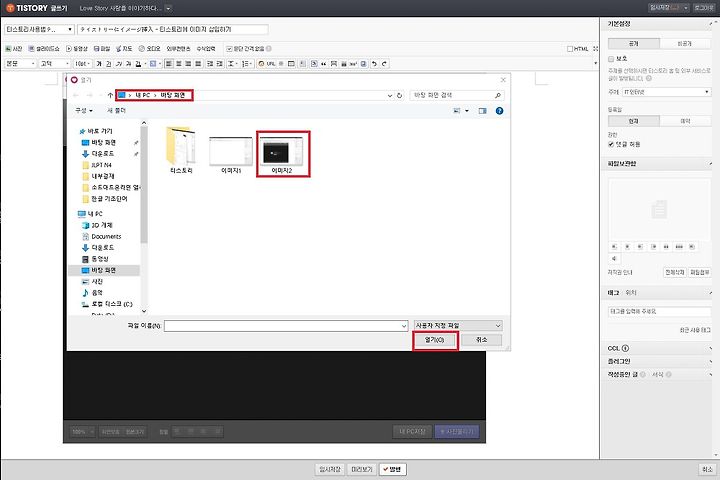Select 로컬 디스크 (C:) in the tree

(111, 304)
